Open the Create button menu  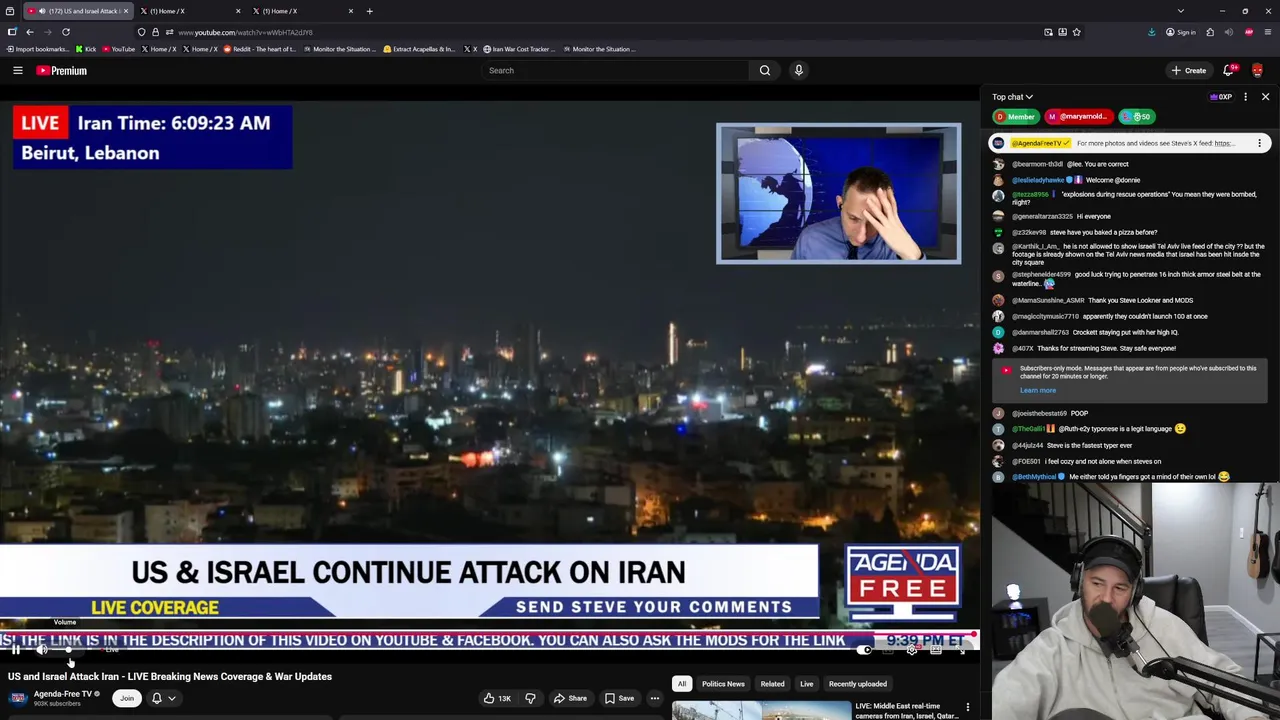[1189, 70]
